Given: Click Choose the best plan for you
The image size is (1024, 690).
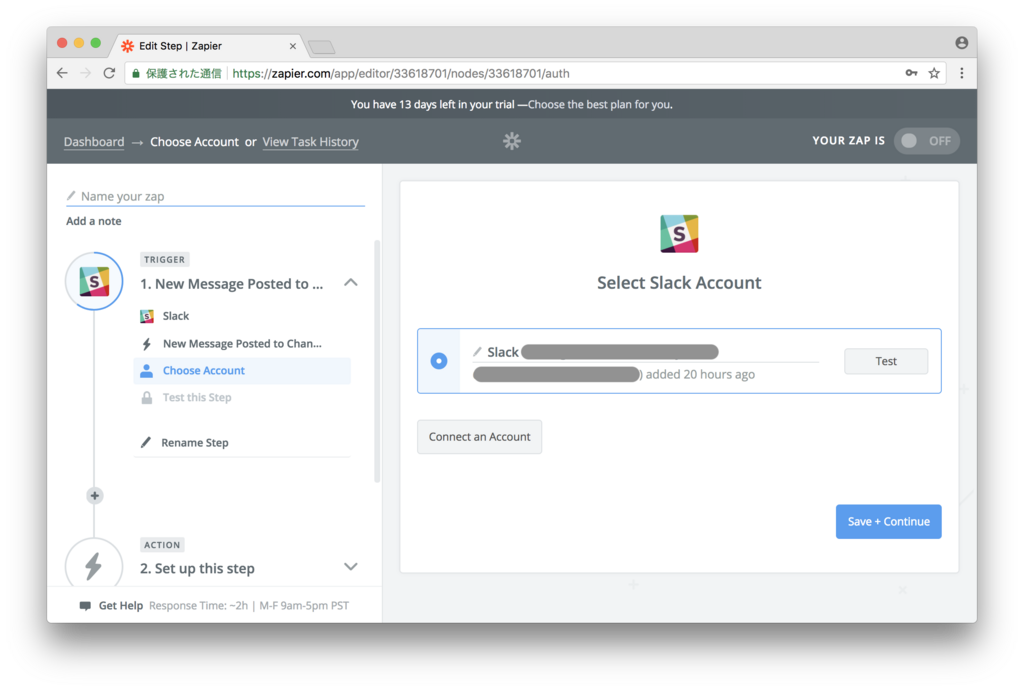Looking at the screenshot, I should [x=600, y=104].
